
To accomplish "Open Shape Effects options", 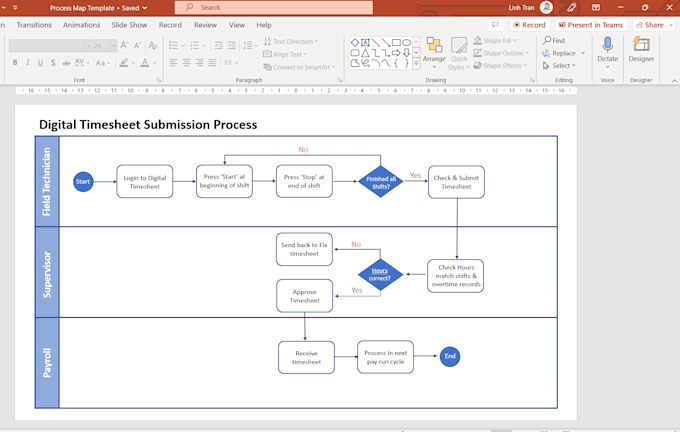I will tap(500, 65).
